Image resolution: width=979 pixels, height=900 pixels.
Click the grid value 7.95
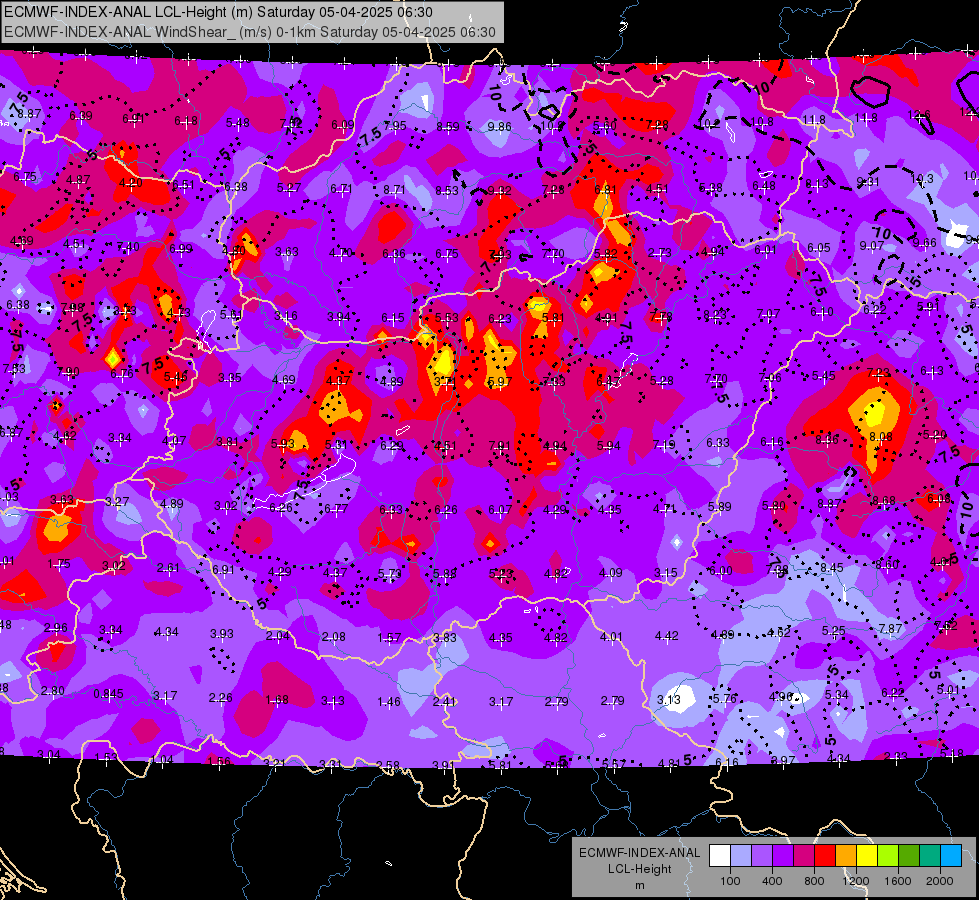tap(395, 126)
